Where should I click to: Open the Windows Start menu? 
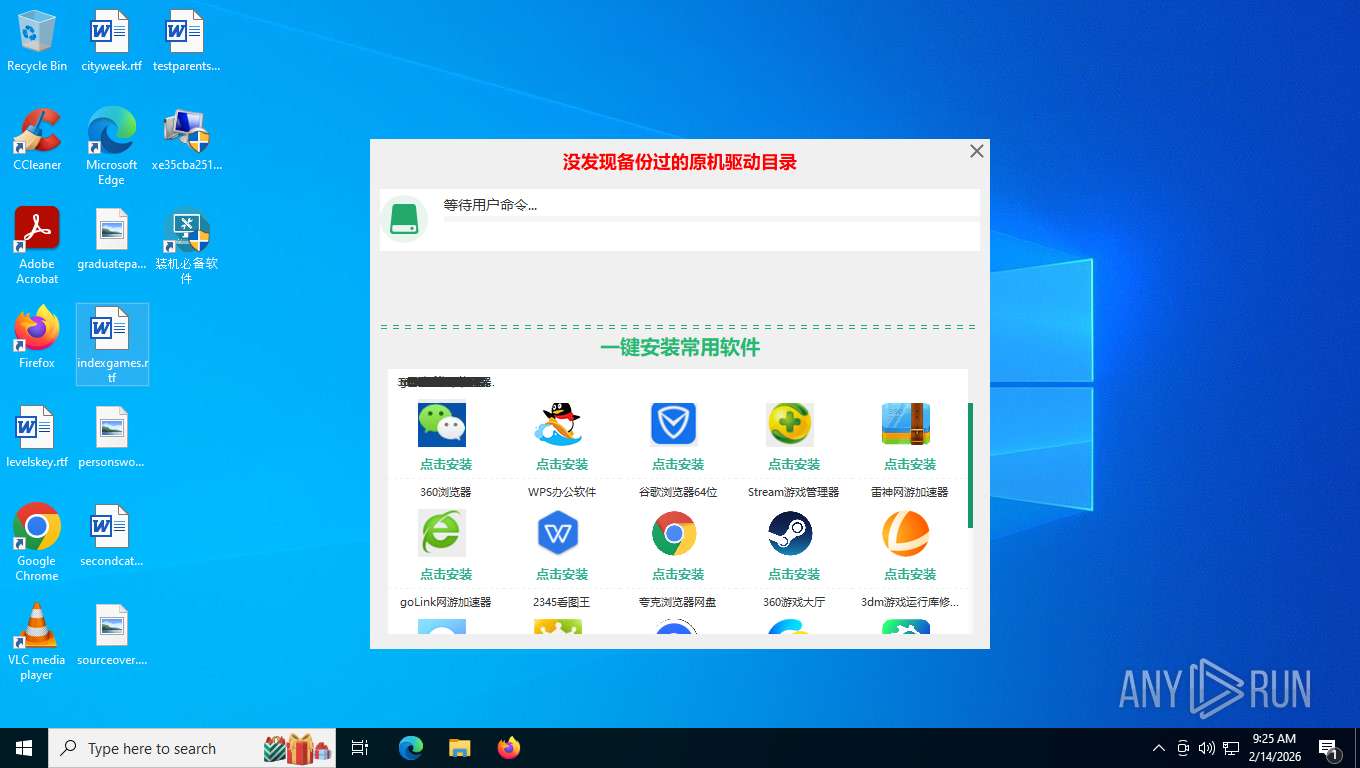click(24, 748)
